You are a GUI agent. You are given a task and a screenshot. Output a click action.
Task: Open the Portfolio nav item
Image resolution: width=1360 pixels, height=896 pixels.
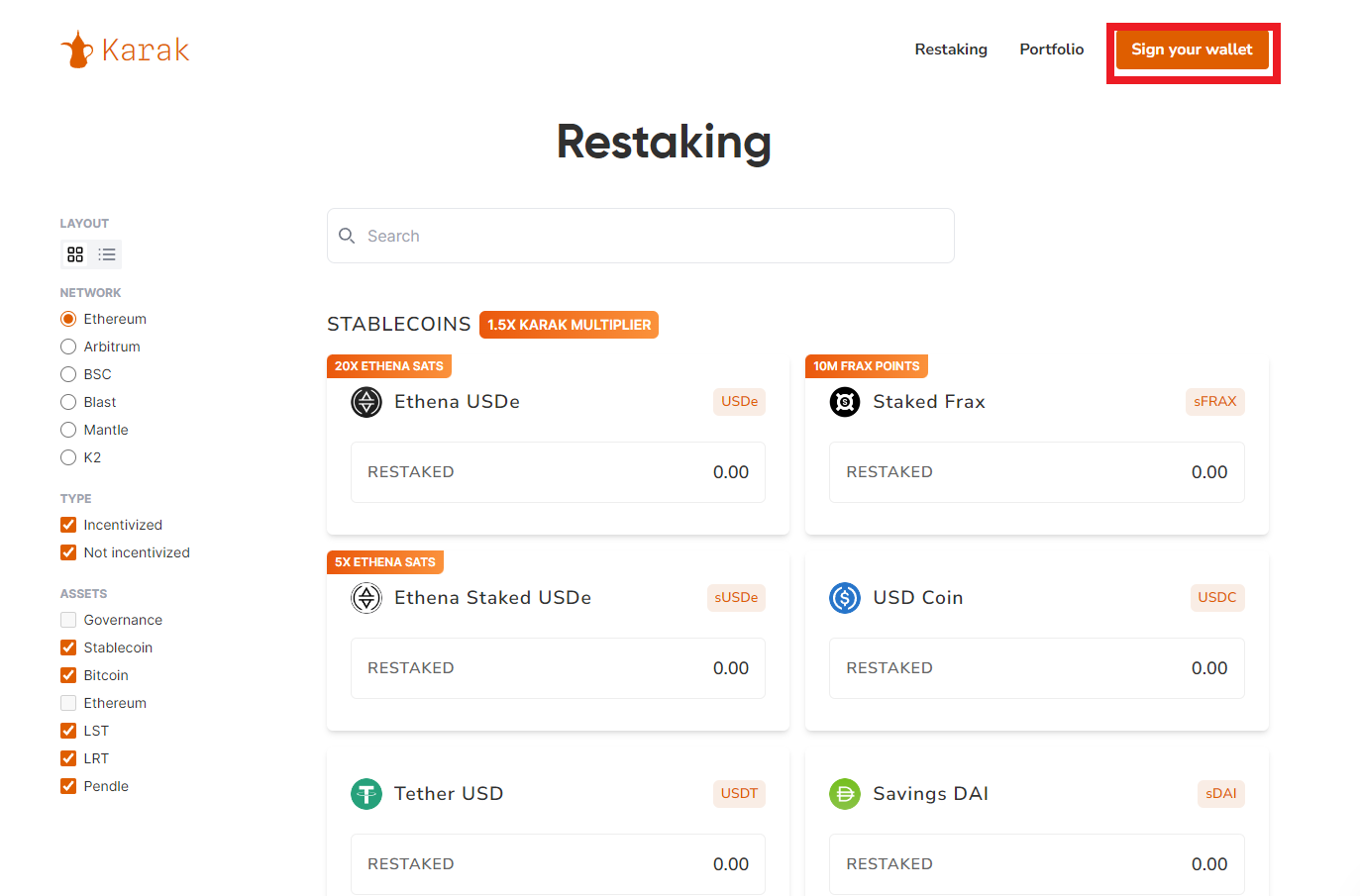pyautogui.click(x=1052, y=50)
